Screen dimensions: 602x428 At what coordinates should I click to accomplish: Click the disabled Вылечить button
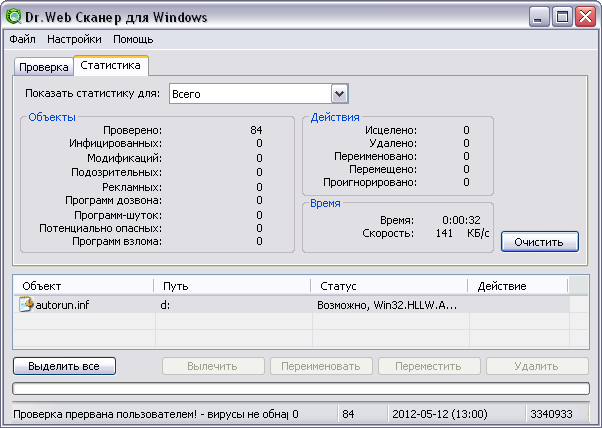(x=213, y=366)
